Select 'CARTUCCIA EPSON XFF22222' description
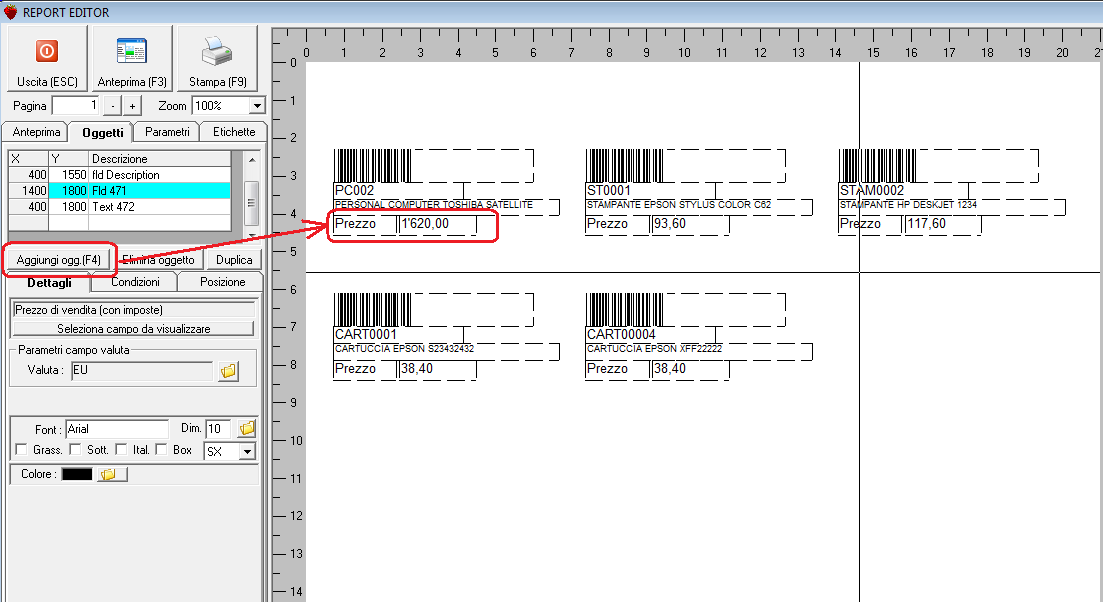1103x602 pixels. click(654, 349)
